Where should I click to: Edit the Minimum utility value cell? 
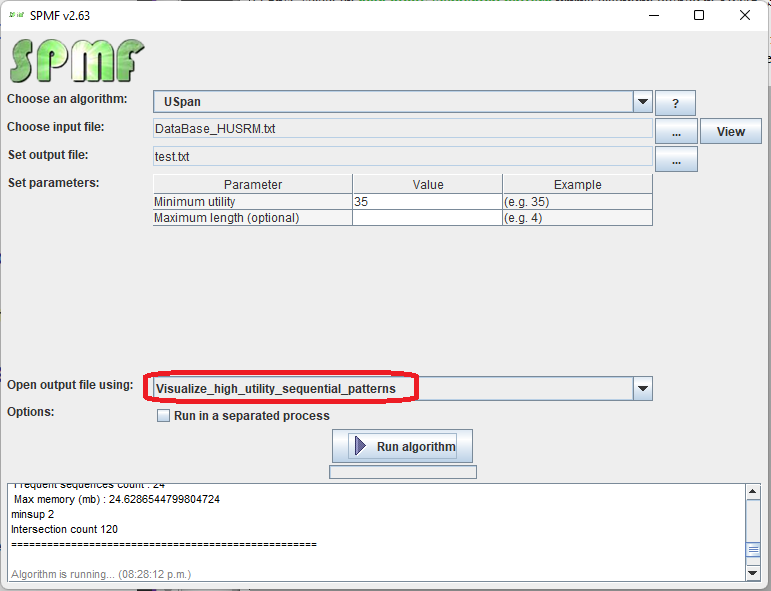click(427, 201)
